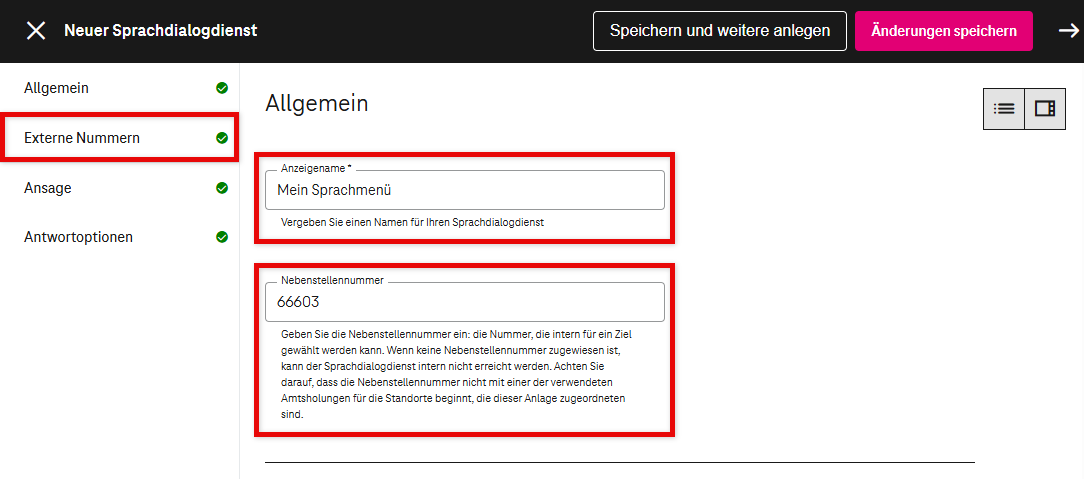1084x479 pixels.
Task: Click the green checkmark beside Antwortoptionen
Action: pyautogui.click(x=222, y=238)
